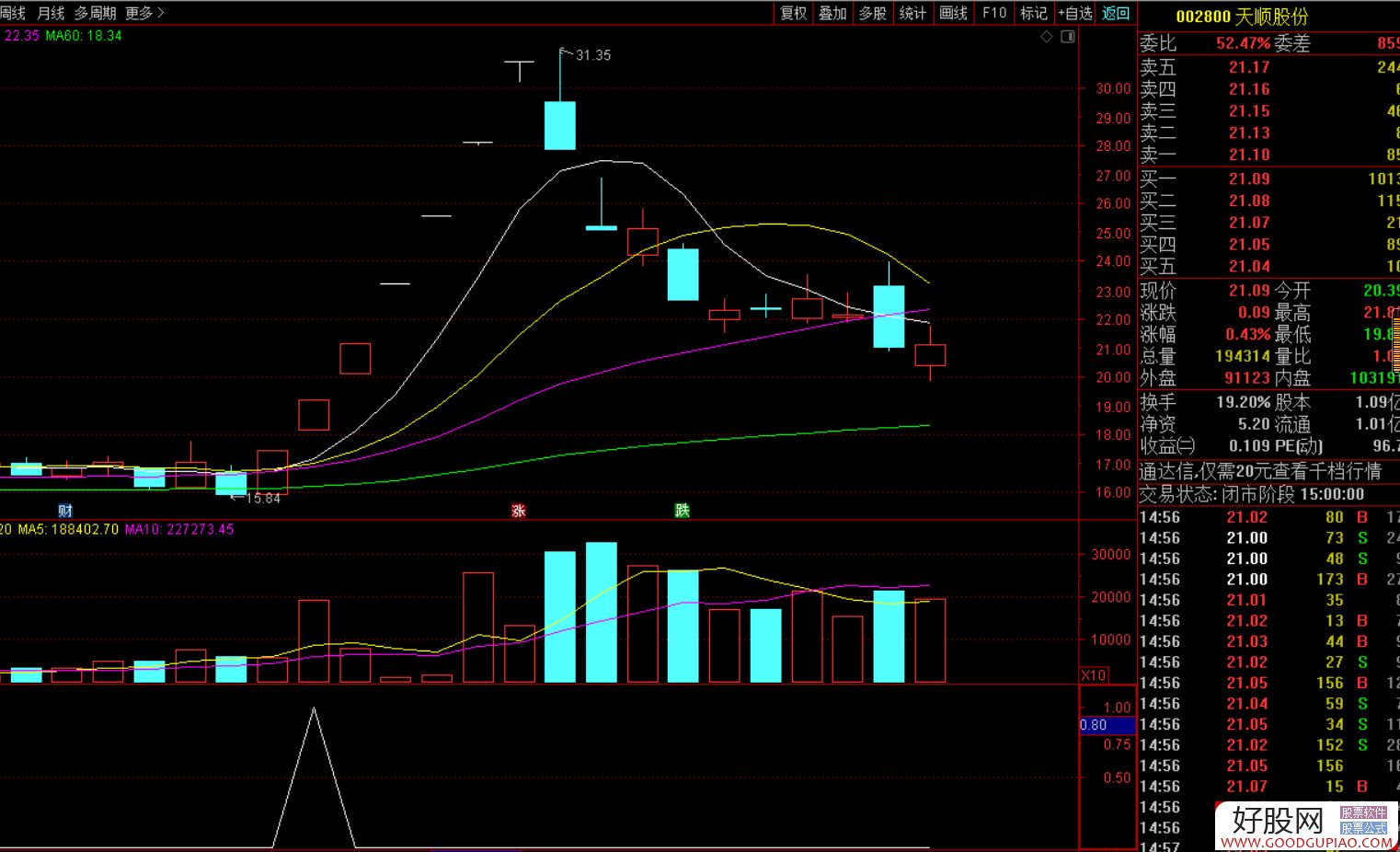Click the 标记 mark button
Viewport: 1400px width, 852px height.
1034,13
